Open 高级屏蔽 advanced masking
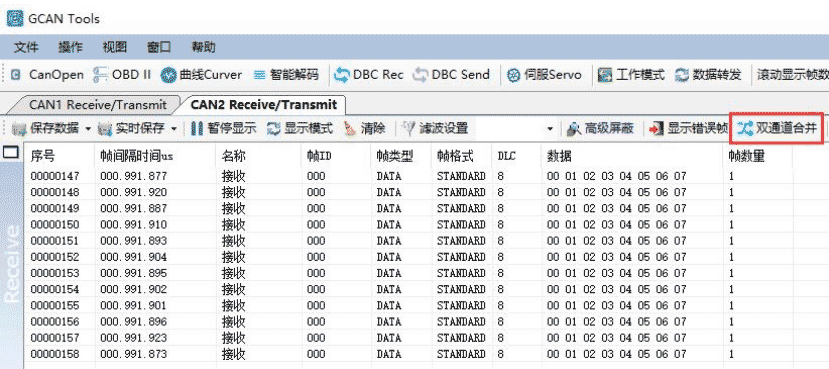Viewport: 829px width, 369px height. coord(600,128)
